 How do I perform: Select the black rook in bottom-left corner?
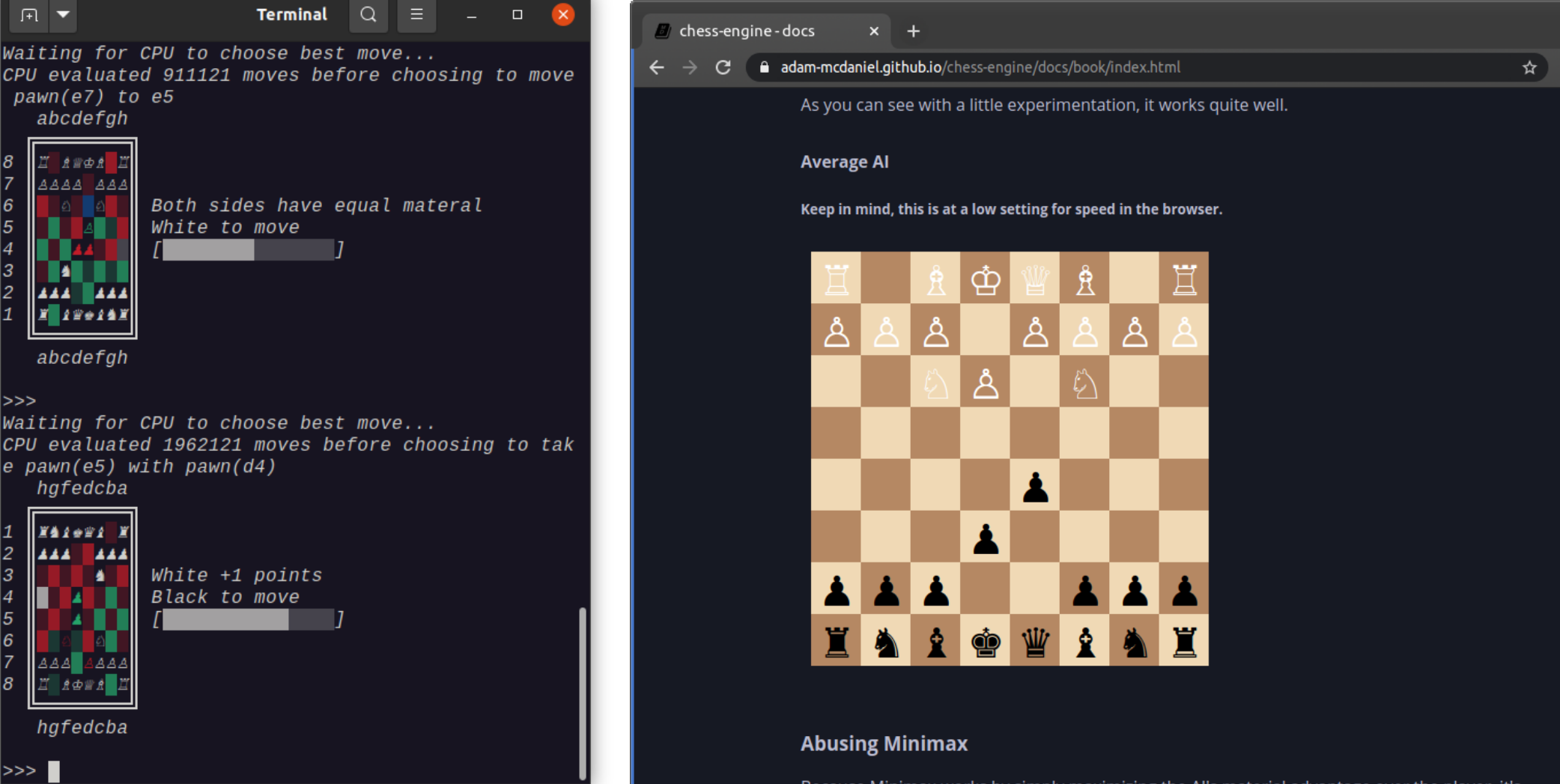(837, 642)
